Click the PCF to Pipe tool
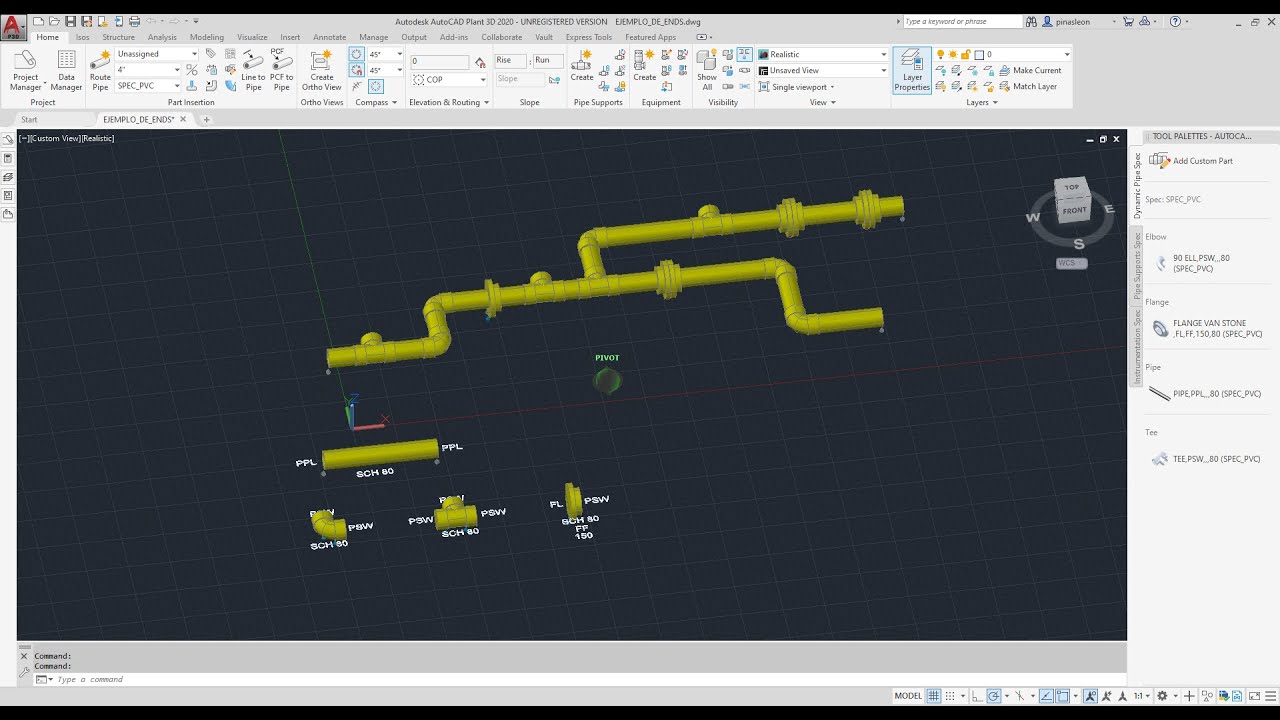 (x=282, y=70)
